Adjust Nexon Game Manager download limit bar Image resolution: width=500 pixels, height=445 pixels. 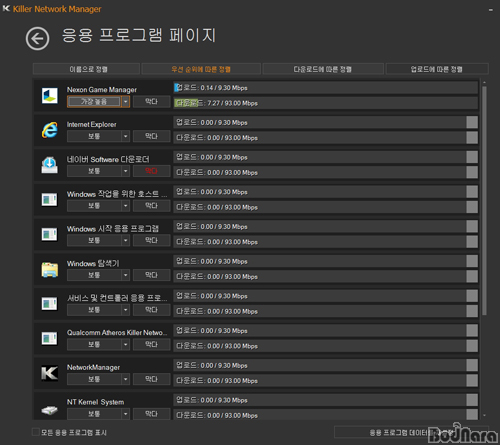point(325,103)
